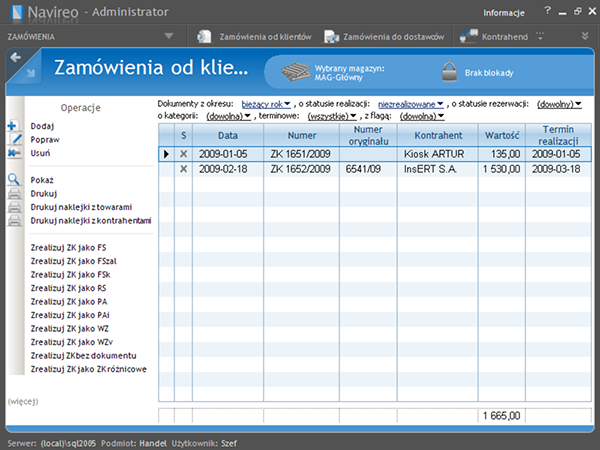Toggle status mark on the InsERT S.A. row
The height and width of the screenshot is (450, 600).
pos(183,169)
